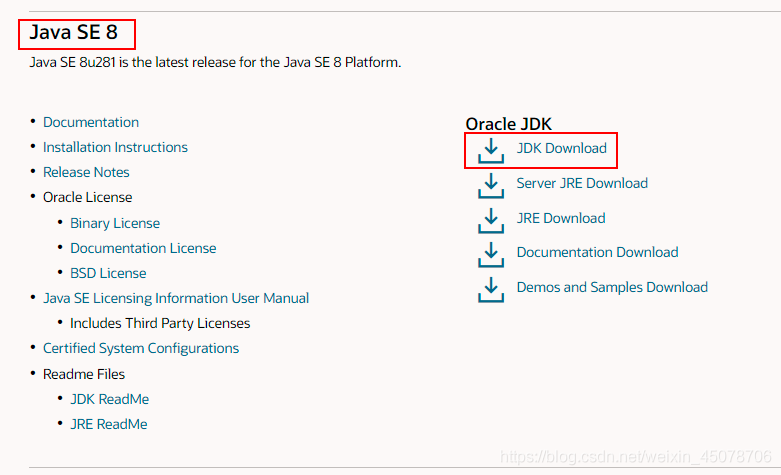
Task: Go to Installation Instructions
Action: (115, 147)
